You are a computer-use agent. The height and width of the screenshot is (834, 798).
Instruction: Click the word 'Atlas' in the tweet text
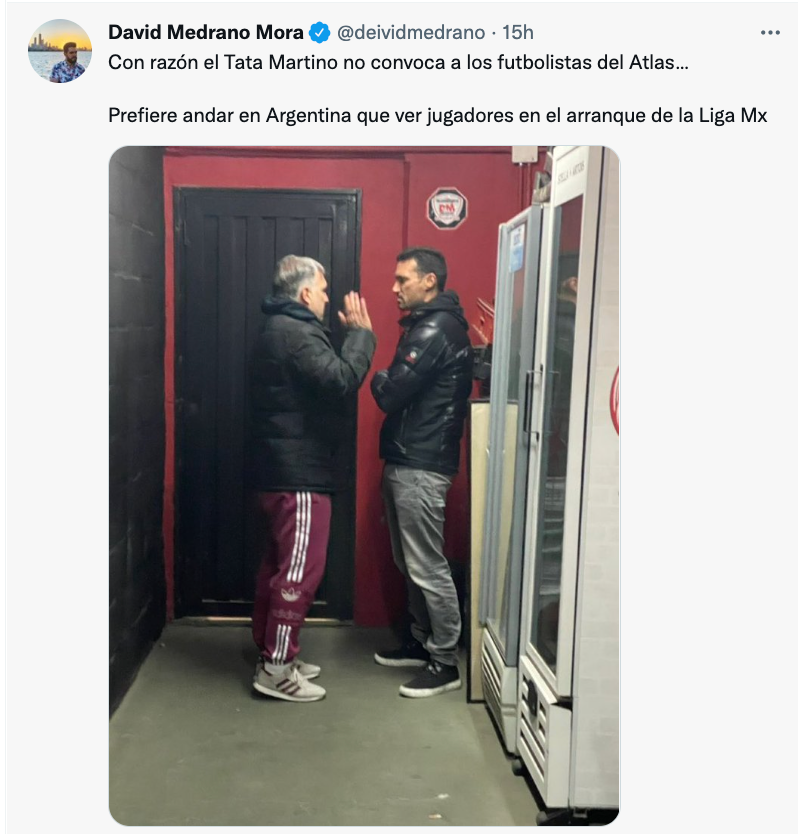(652, 63)
